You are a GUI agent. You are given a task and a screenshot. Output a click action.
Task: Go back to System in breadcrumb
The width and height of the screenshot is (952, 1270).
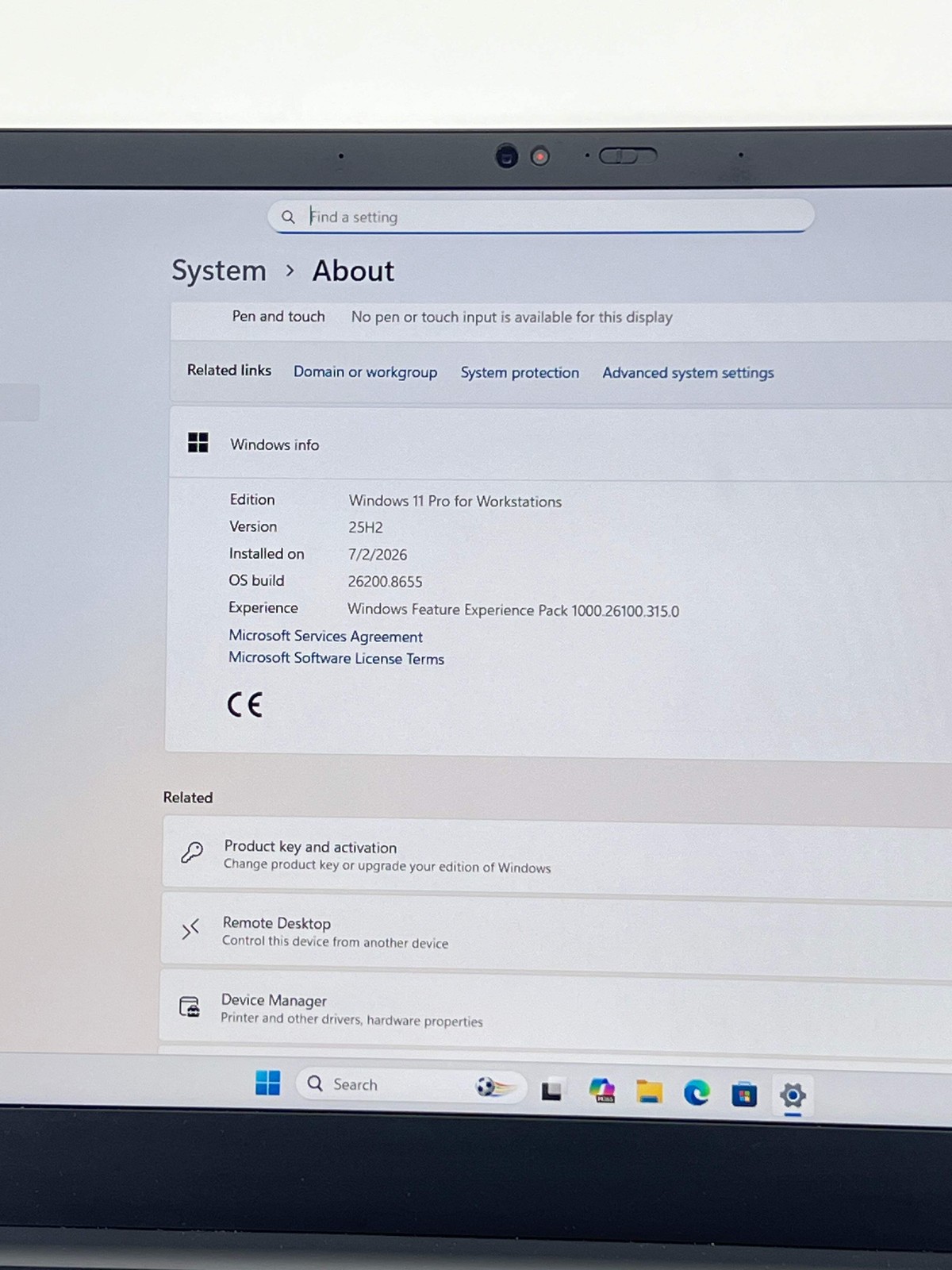pos(219,271)
